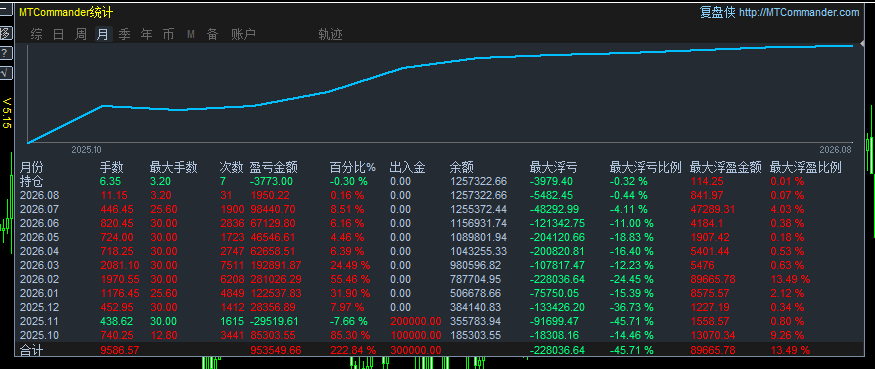This screenshot has width=875, height=369.
Task: Click the 200000.00 deposit value
Action: click(x=415, y=321)
